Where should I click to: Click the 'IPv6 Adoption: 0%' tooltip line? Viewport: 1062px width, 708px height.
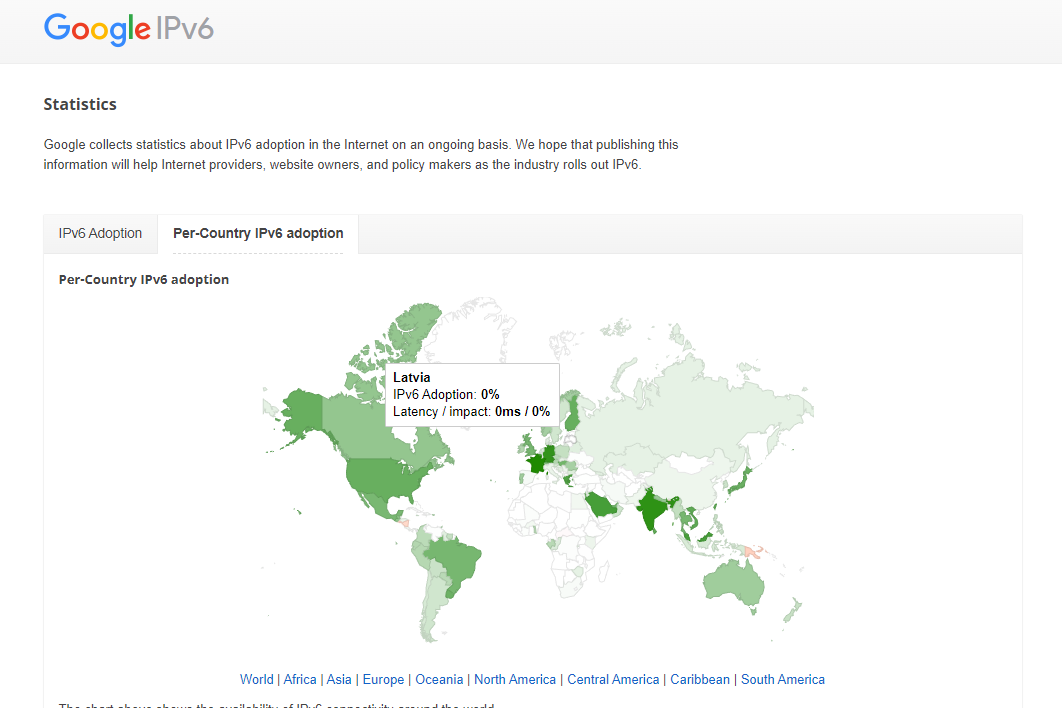pos(446,394)
